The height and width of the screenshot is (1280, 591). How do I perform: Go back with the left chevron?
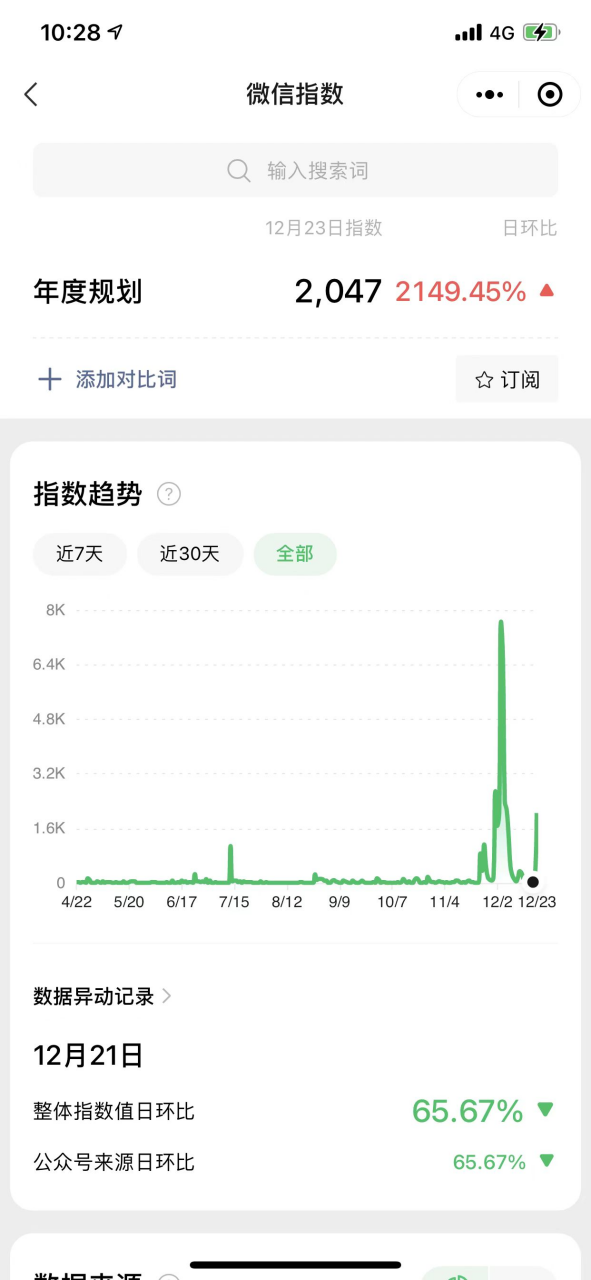(x=31, y=94)
